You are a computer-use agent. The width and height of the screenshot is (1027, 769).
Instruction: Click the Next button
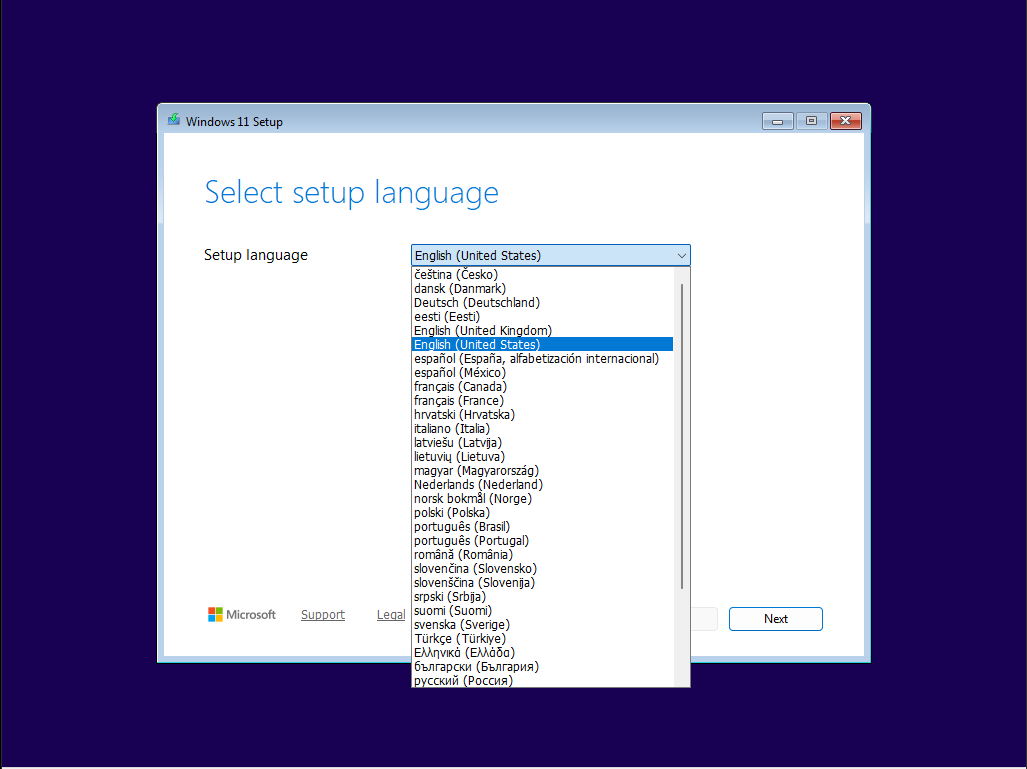click(x=775, y=619)
